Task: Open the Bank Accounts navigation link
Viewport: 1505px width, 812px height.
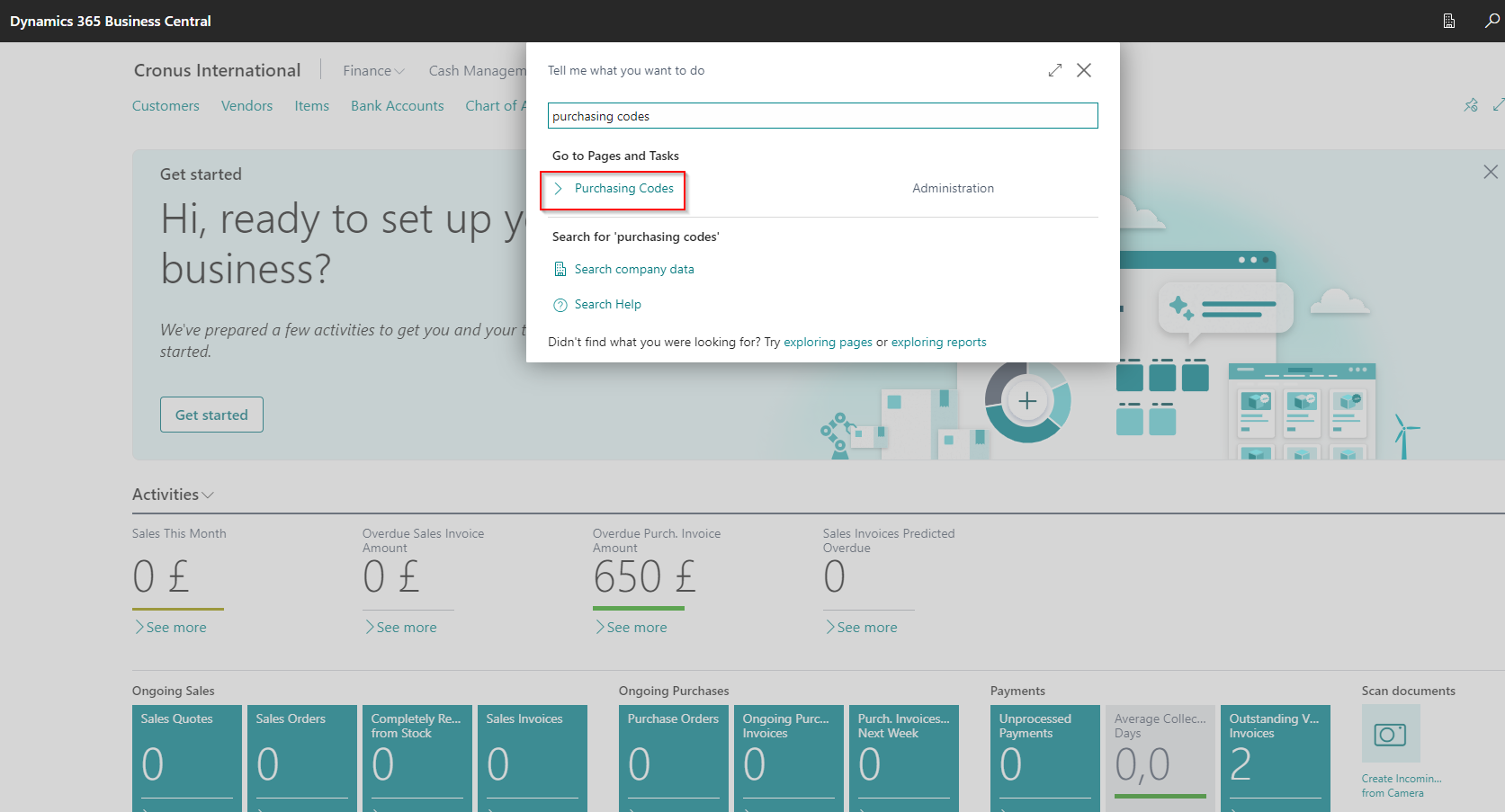Action: click(x=397, y=105)
